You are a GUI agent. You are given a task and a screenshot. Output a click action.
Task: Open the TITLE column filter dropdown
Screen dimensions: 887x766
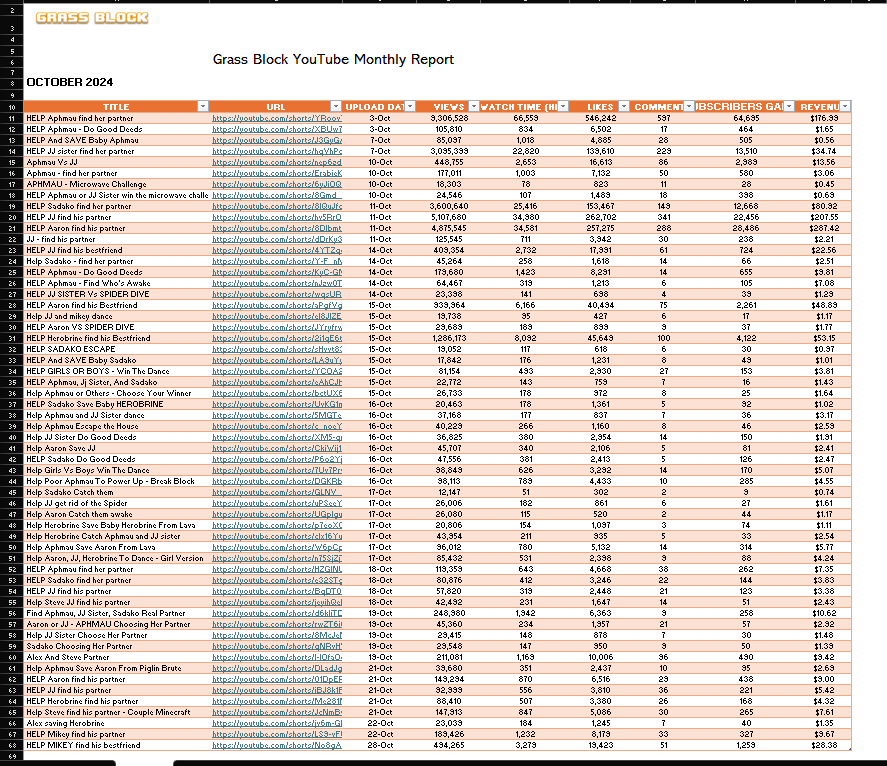pos(203,106)
